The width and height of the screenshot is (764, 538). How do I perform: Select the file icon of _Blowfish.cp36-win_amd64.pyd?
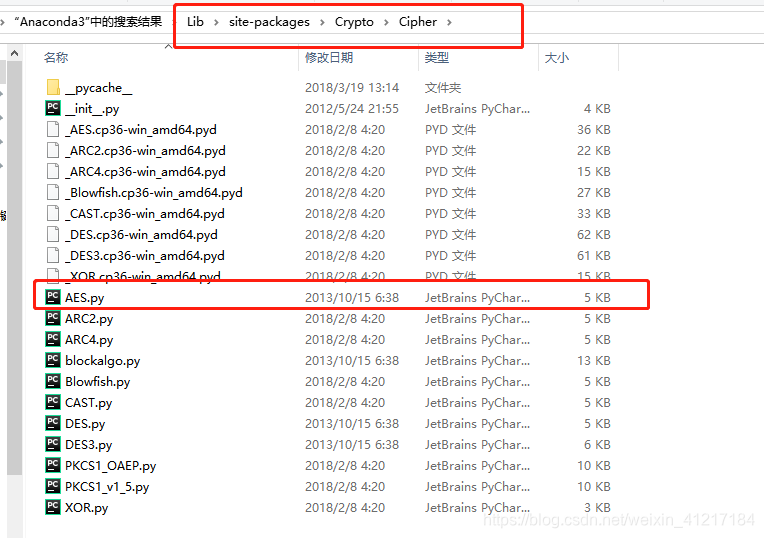pyautogui.click(x=53, y=192)
